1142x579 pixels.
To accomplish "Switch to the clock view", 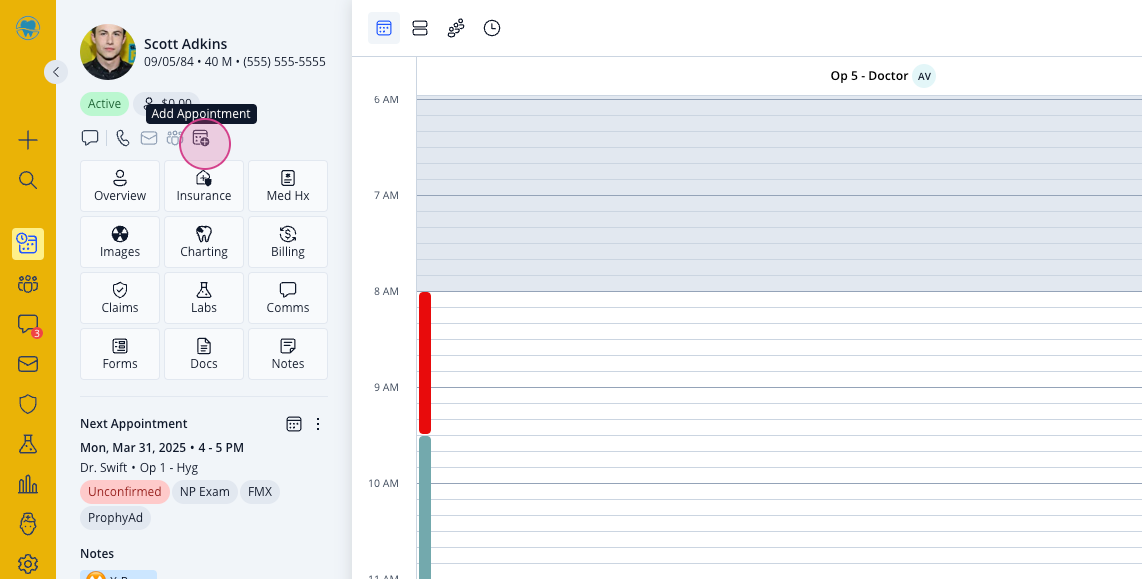I will pos(492,28).
